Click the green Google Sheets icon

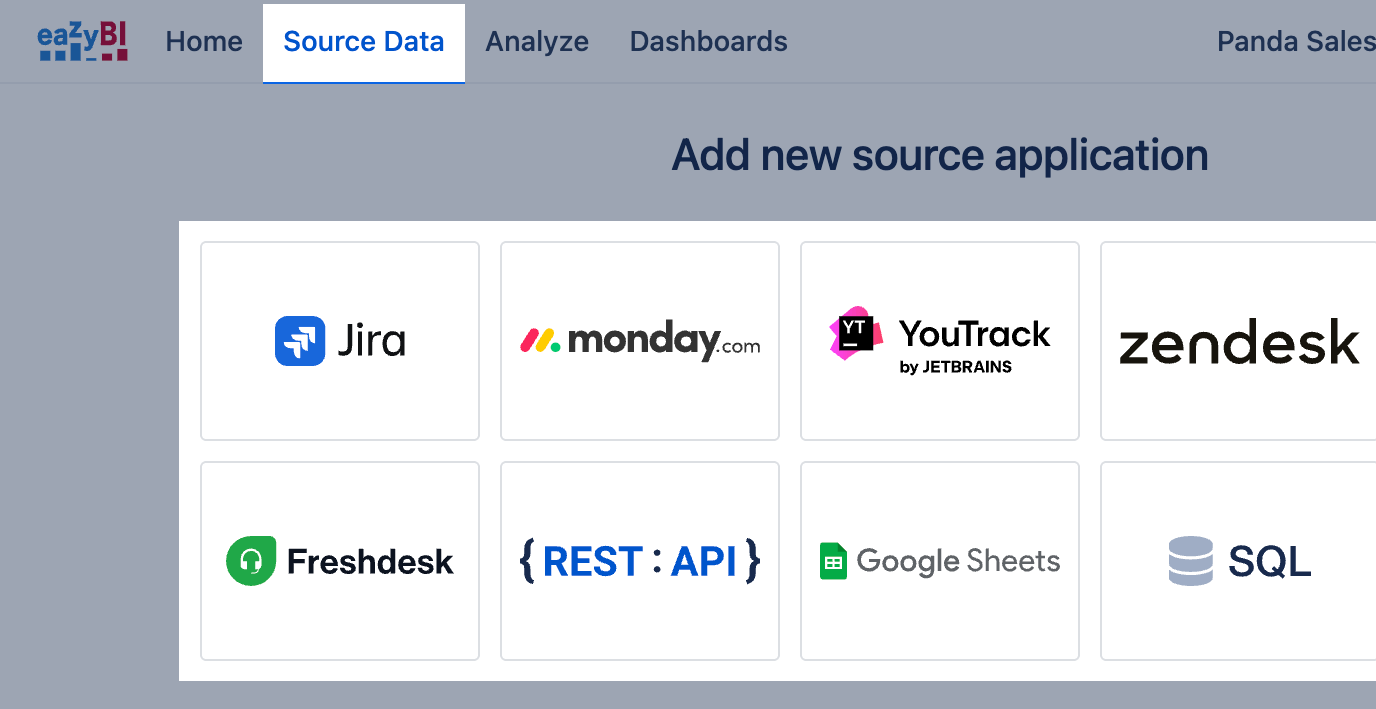click(833, 561)
